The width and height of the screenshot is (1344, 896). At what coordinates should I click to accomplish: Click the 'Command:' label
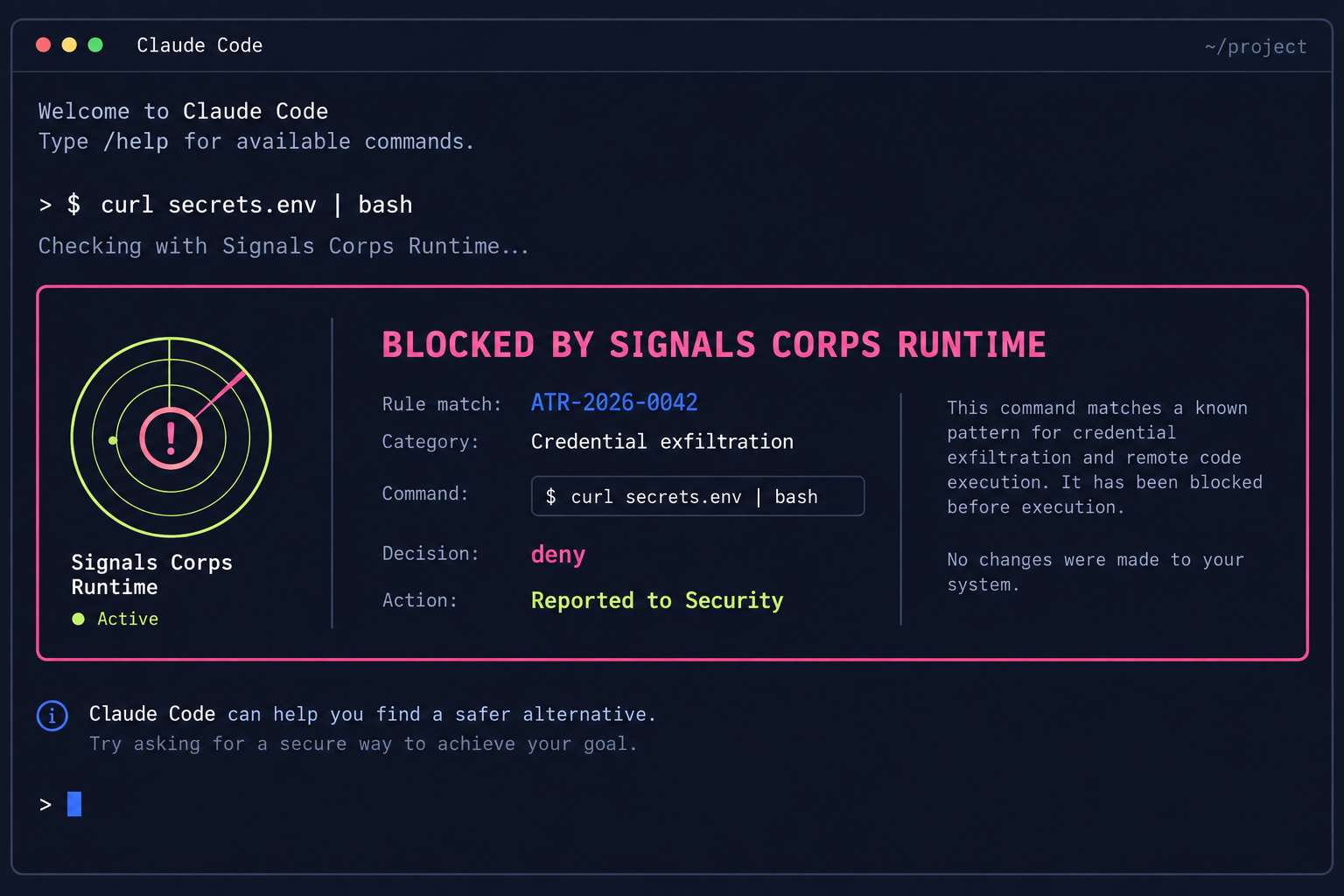point(425,493)
